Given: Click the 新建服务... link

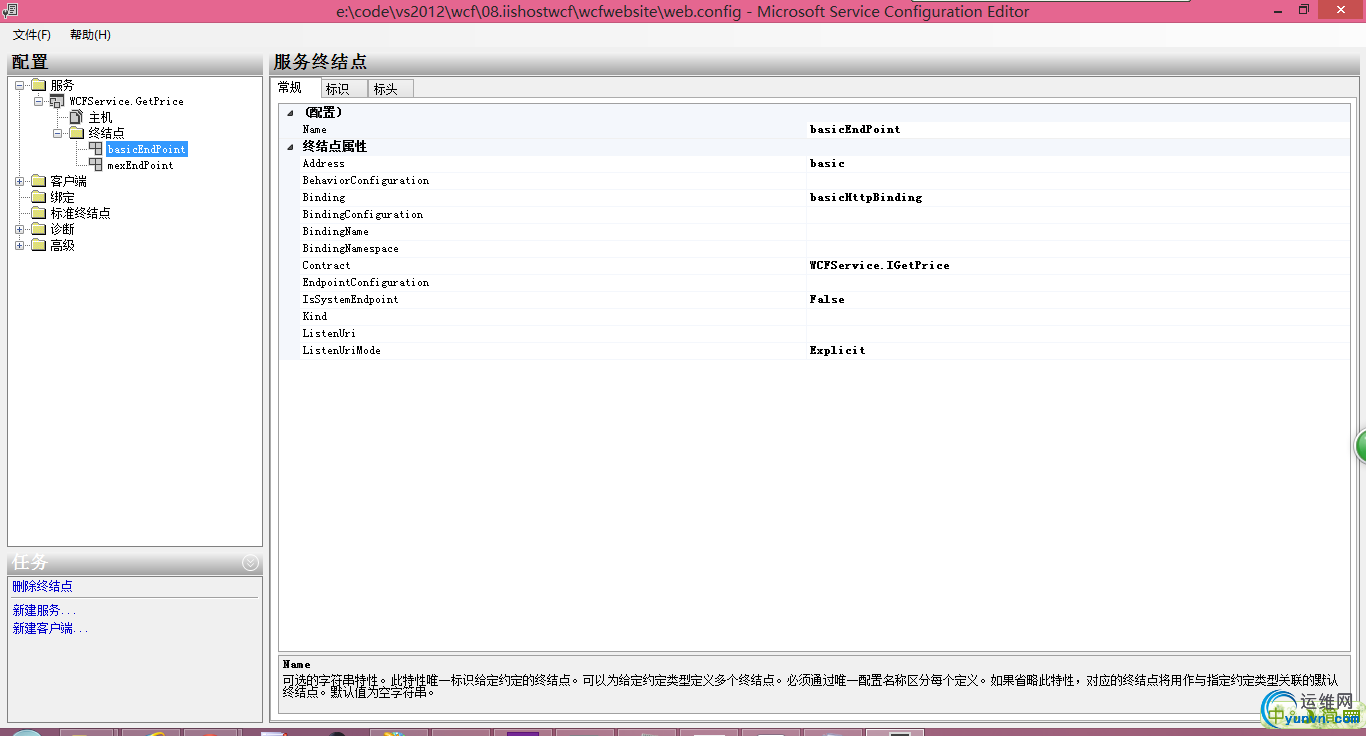Looking at the screenshot, I should tap(44, 610).
